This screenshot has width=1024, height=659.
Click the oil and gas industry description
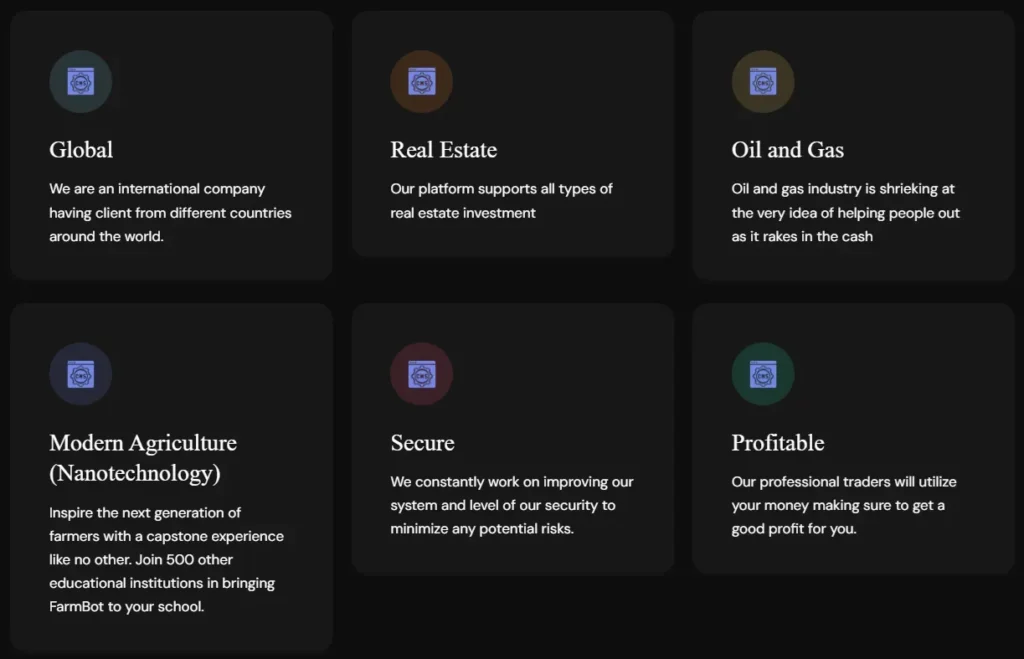coord(845,212)
